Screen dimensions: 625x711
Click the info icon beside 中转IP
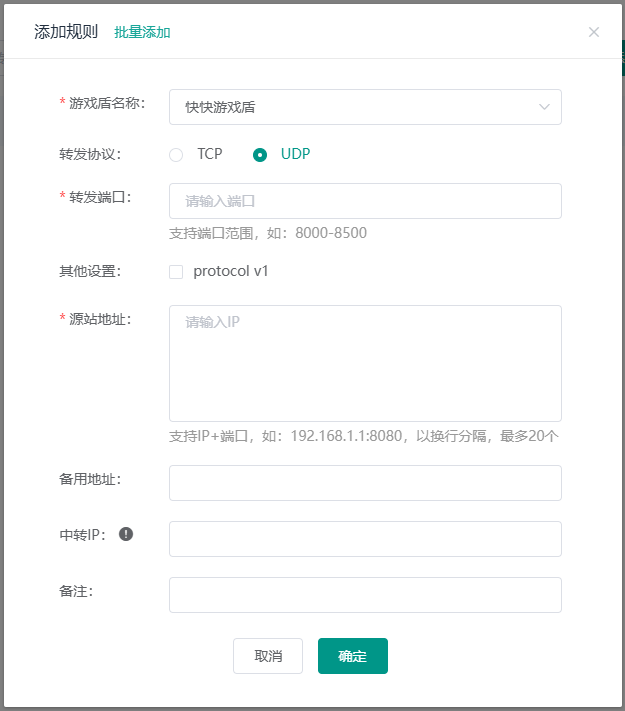[126, 534]
